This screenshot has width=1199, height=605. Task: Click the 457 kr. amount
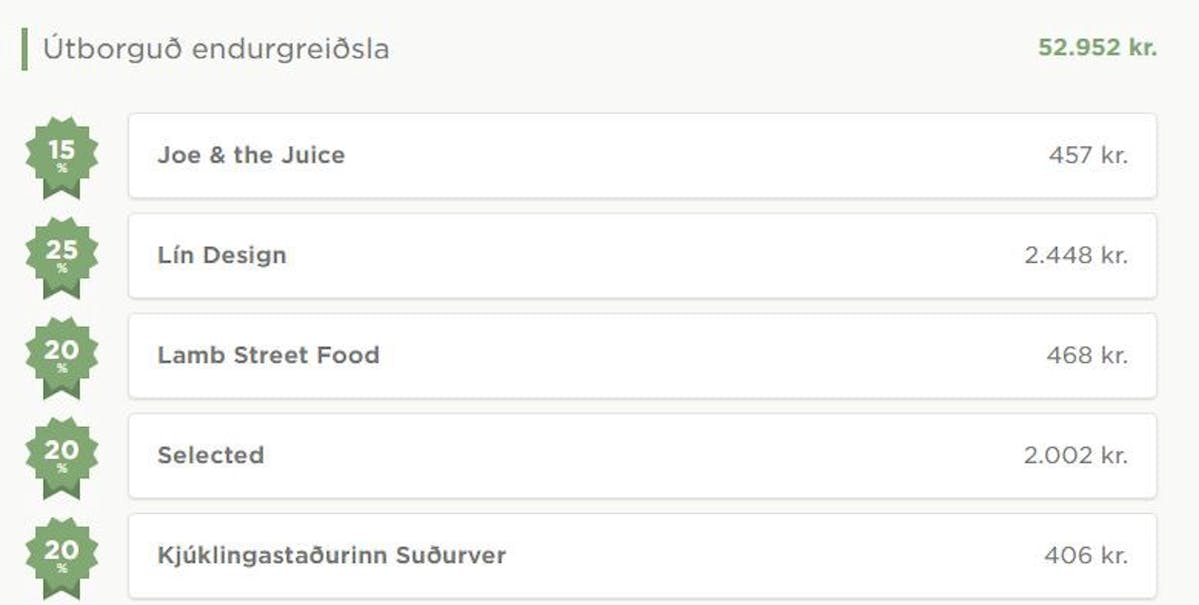[1088, 155]
